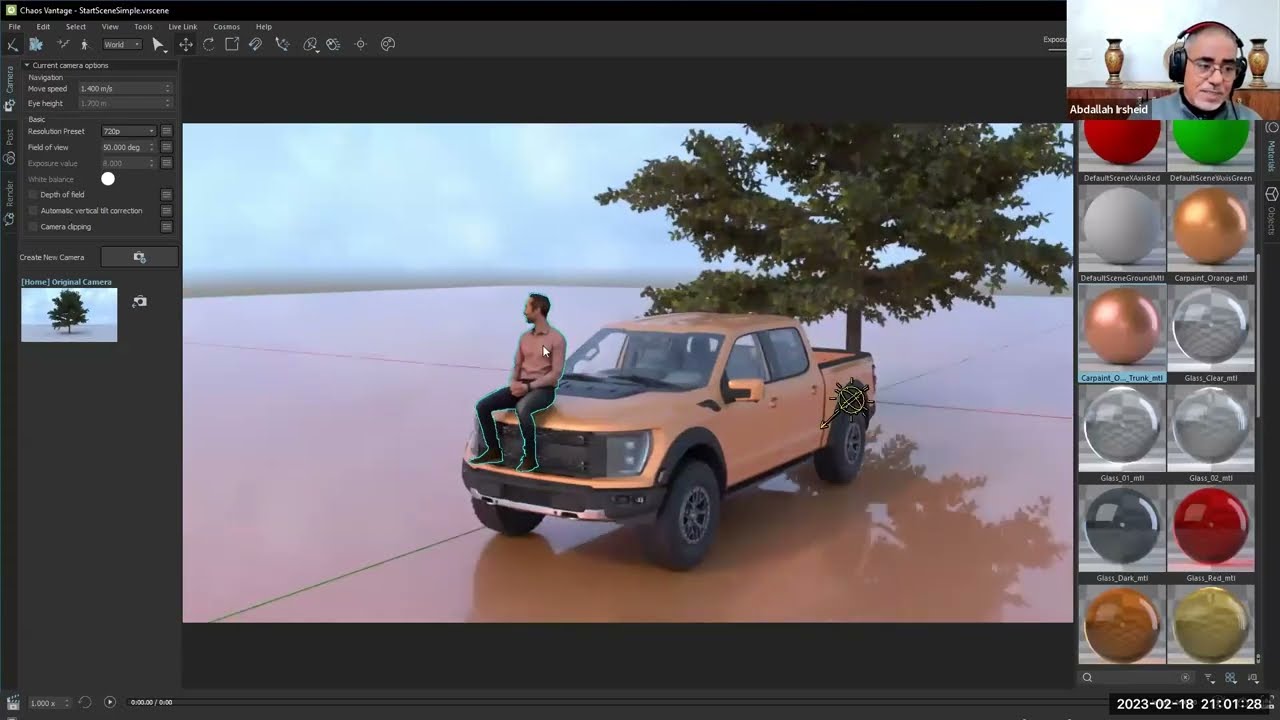This screenshot has height=720, width=1280.
Task: Select the Glass_01_mtl material
Action: pyautogui.click(x=1122, y=434)
